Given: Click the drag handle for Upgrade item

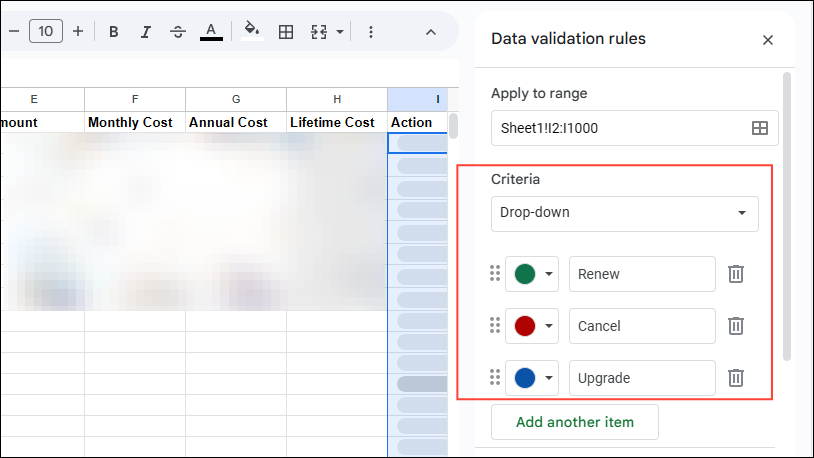Looking at the screenshot, I should coord(495,378).
